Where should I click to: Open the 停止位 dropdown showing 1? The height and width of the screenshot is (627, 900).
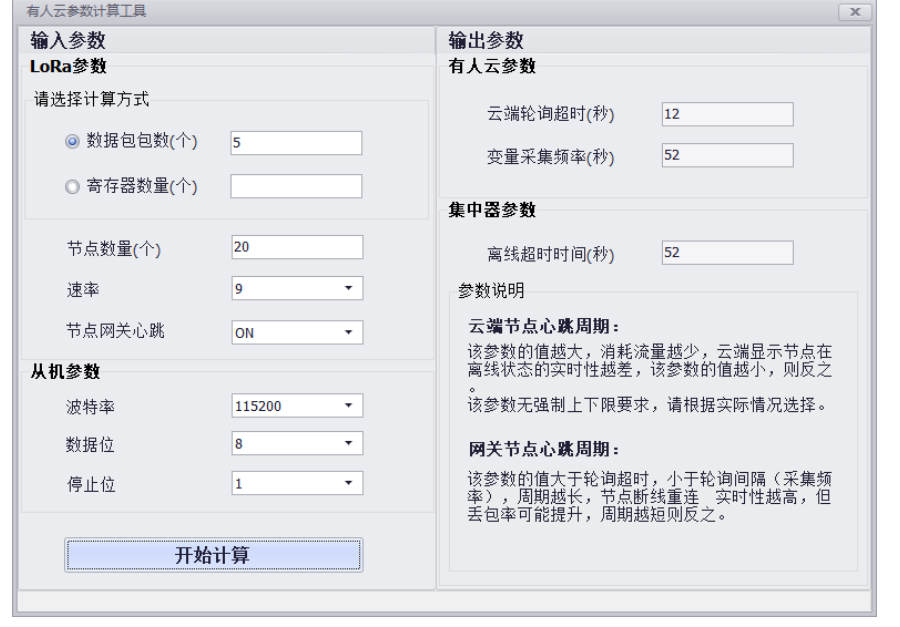(297, 483)
